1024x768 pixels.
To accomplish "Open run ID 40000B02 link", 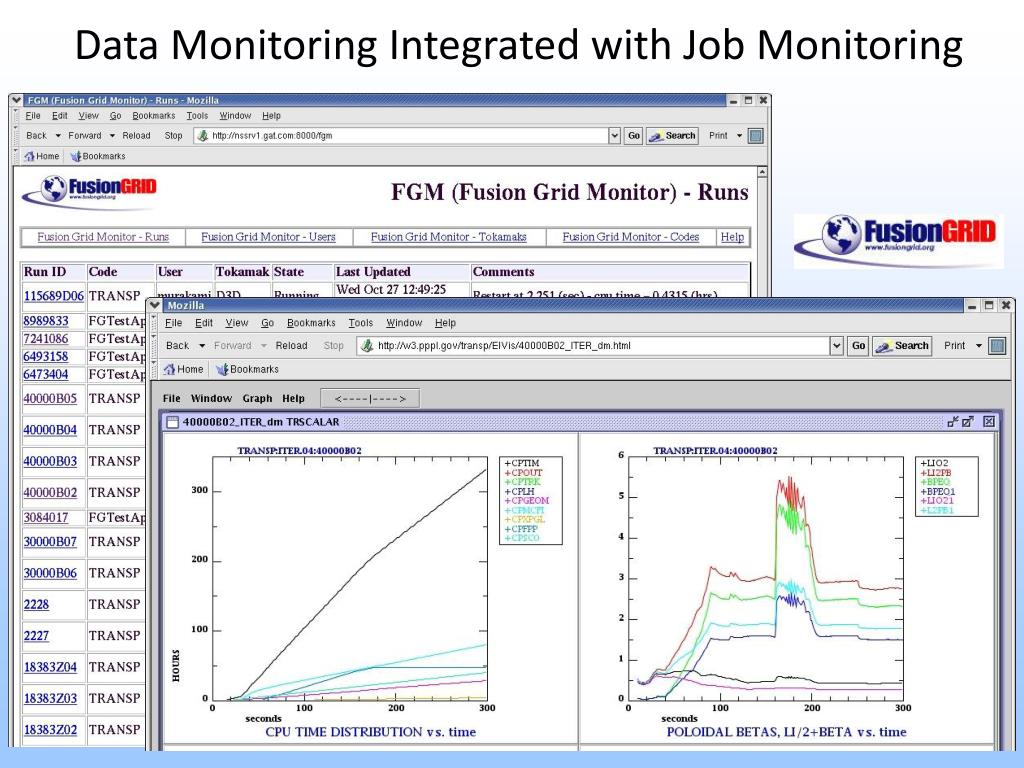I will pyautogui.click(x=50, y=492).
